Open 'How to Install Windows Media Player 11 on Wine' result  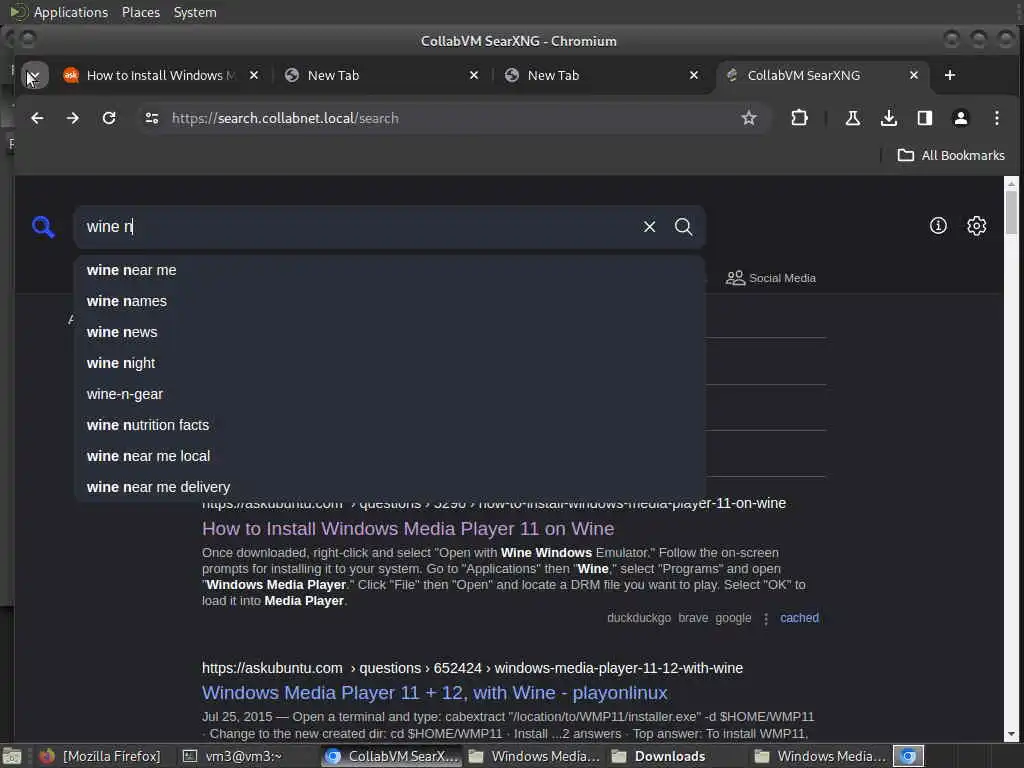[x=408, y=528]
